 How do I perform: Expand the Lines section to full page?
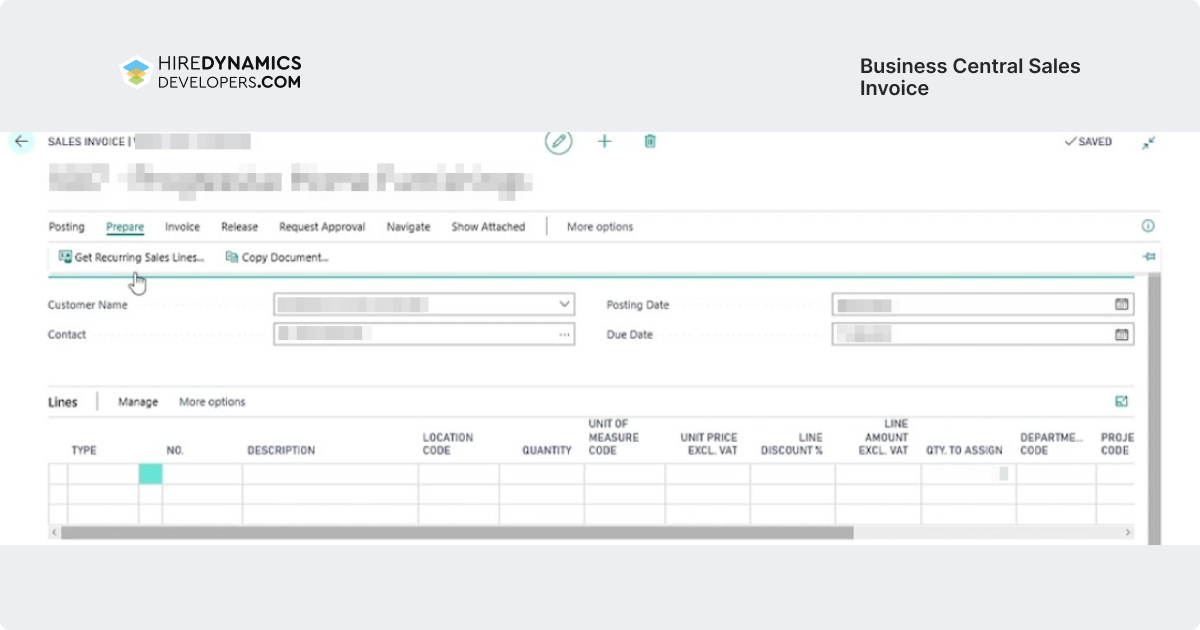(1122, 401)
